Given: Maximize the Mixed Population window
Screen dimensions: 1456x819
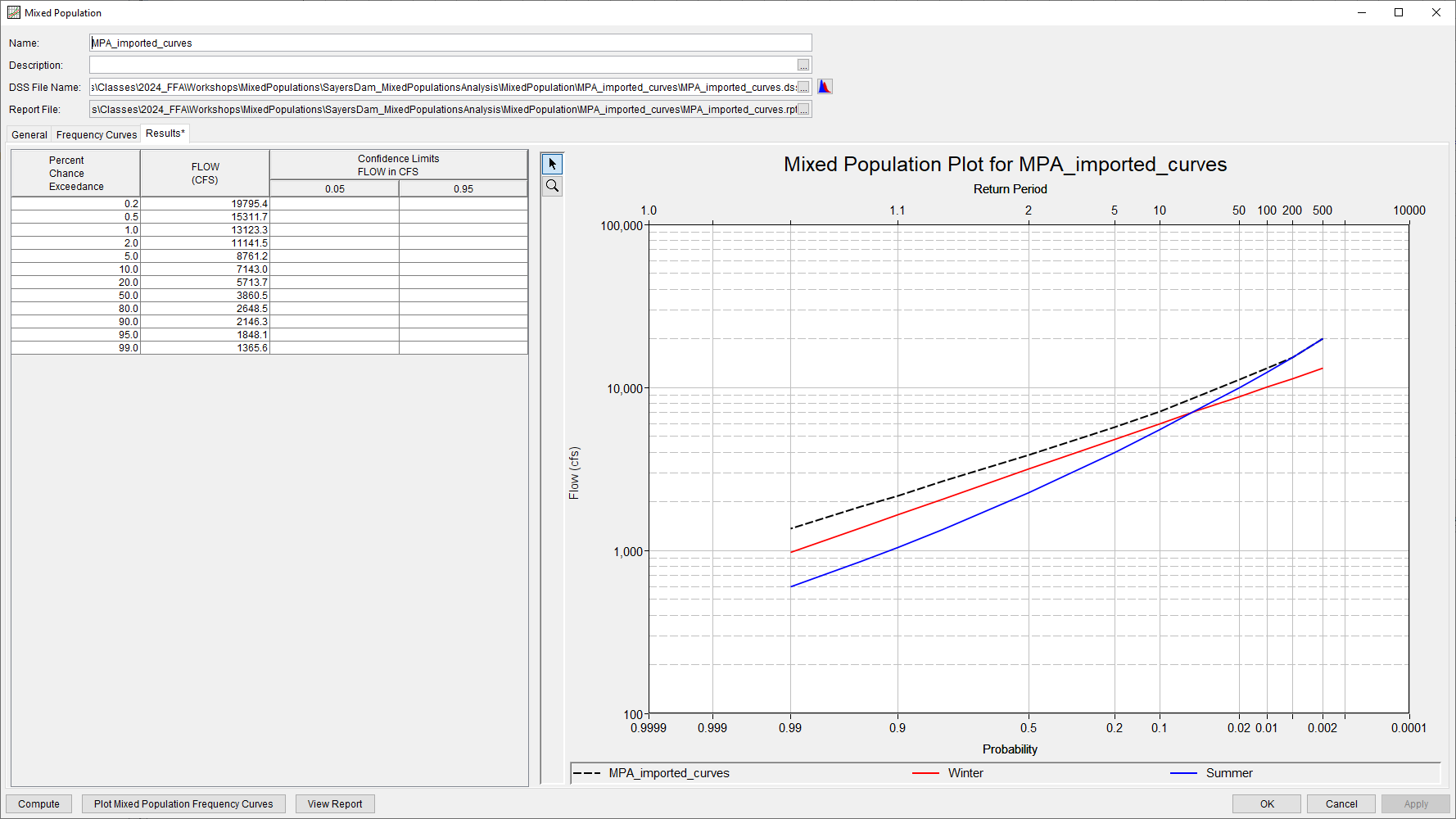Looking at the screenshot, I should click(1399, 12).
